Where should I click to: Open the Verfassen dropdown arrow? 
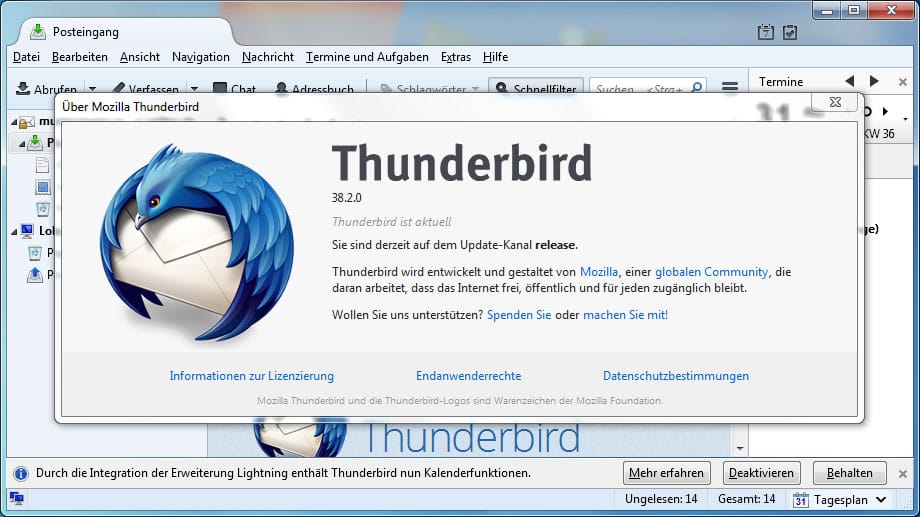194,89
